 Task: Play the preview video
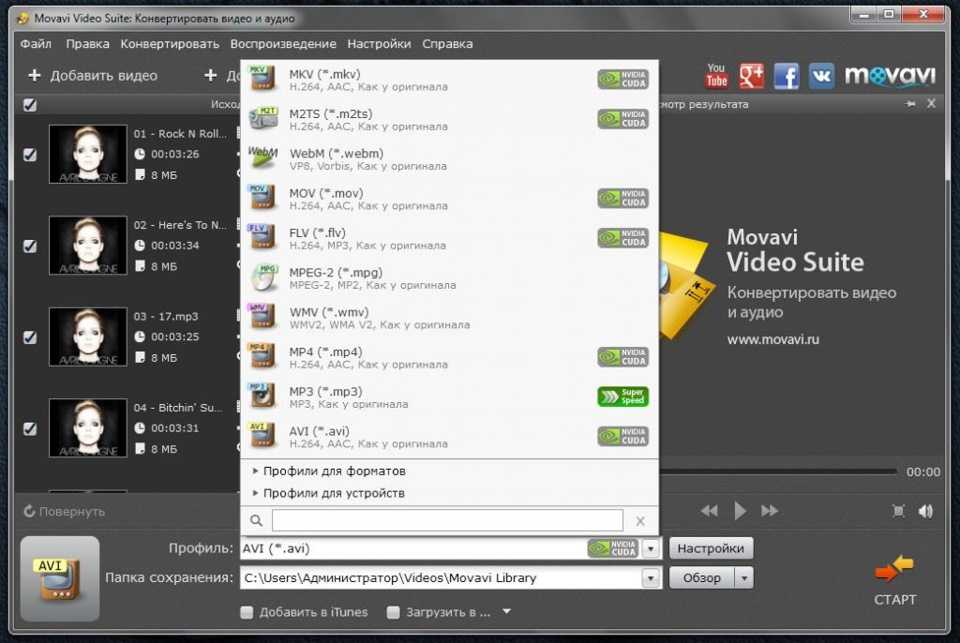point(740,511)
